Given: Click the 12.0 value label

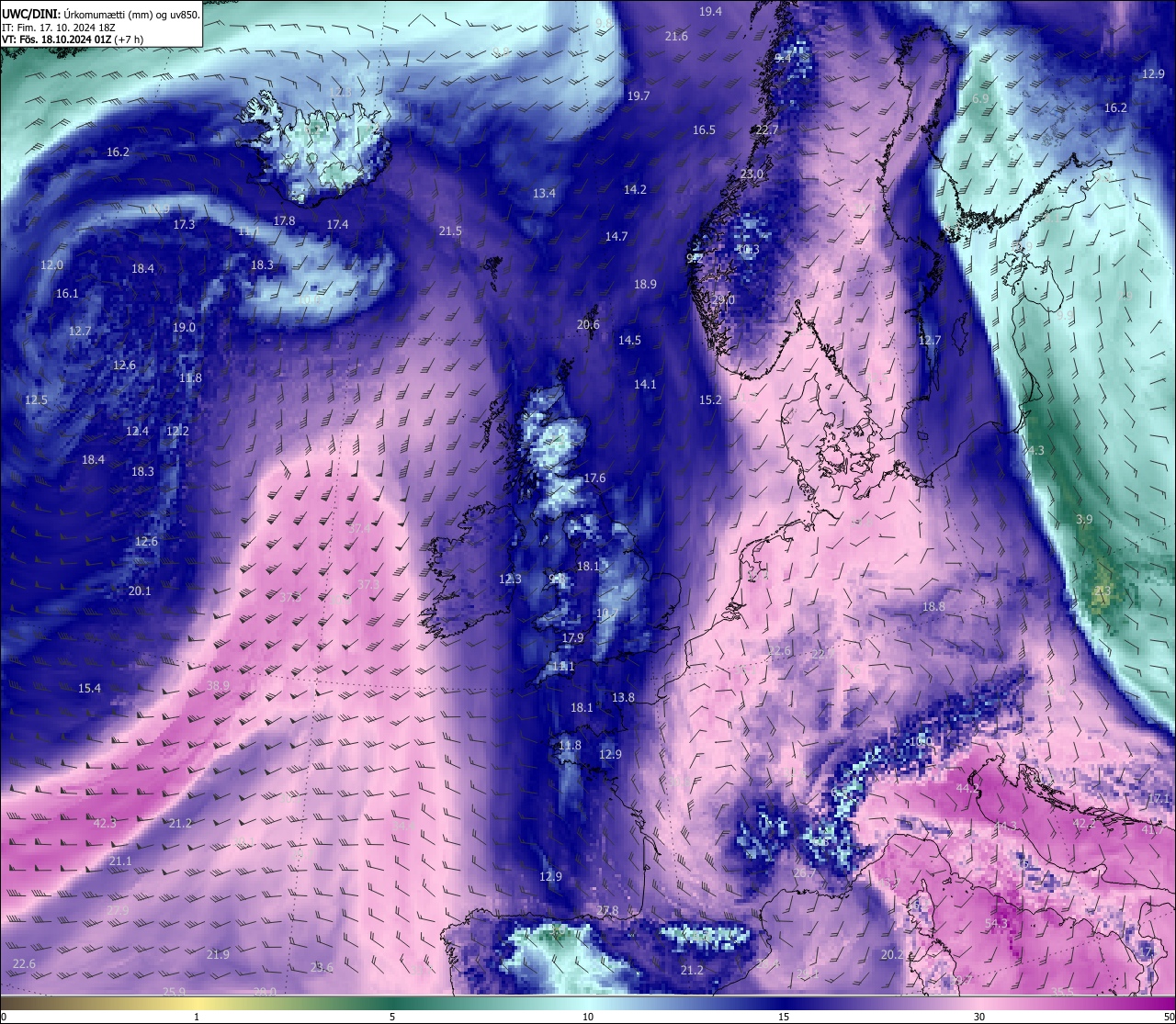Looking at the screenshot, I should [x=51, y=264].
